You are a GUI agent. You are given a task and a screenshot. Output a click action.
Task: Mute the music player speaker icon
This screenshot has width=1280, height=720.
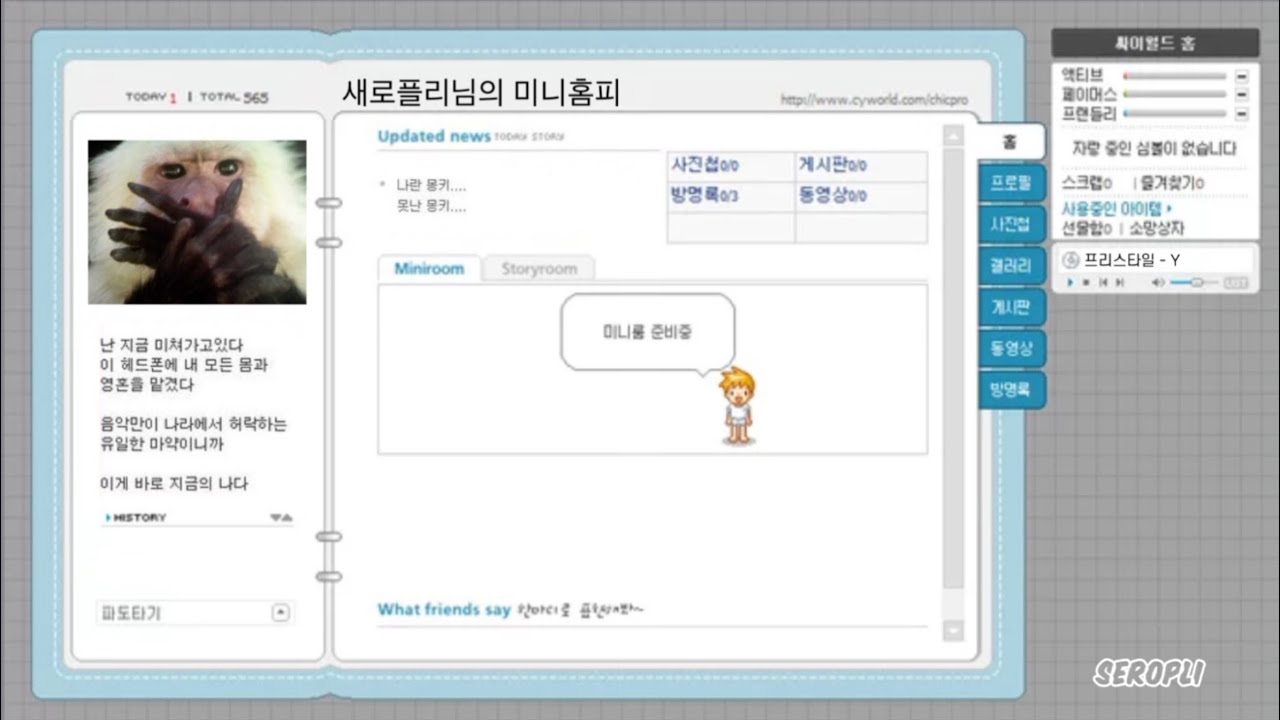(x=1158, y=283)
